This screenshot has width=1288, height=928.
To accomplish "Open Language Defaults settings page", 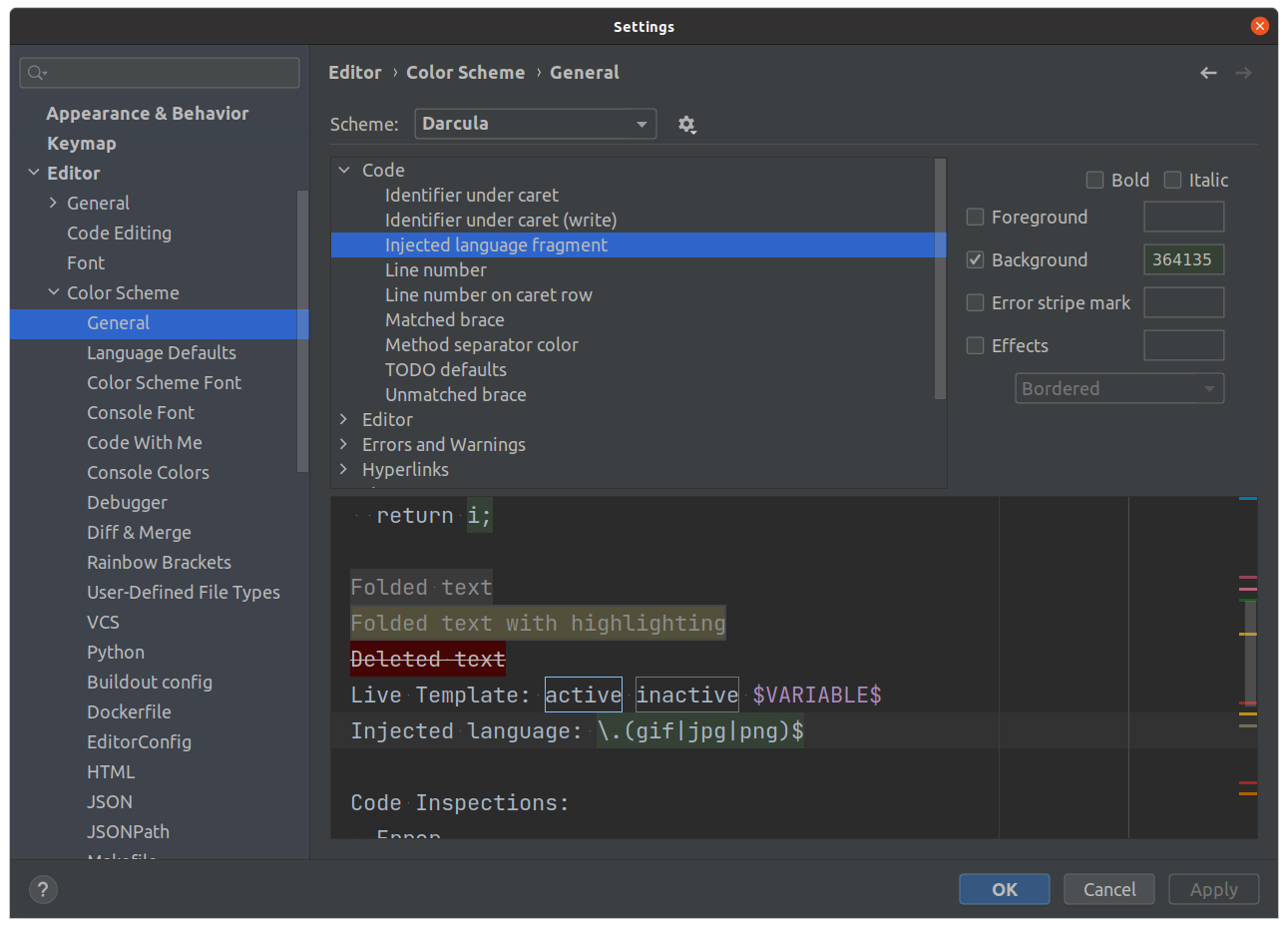I will point(162,352).
